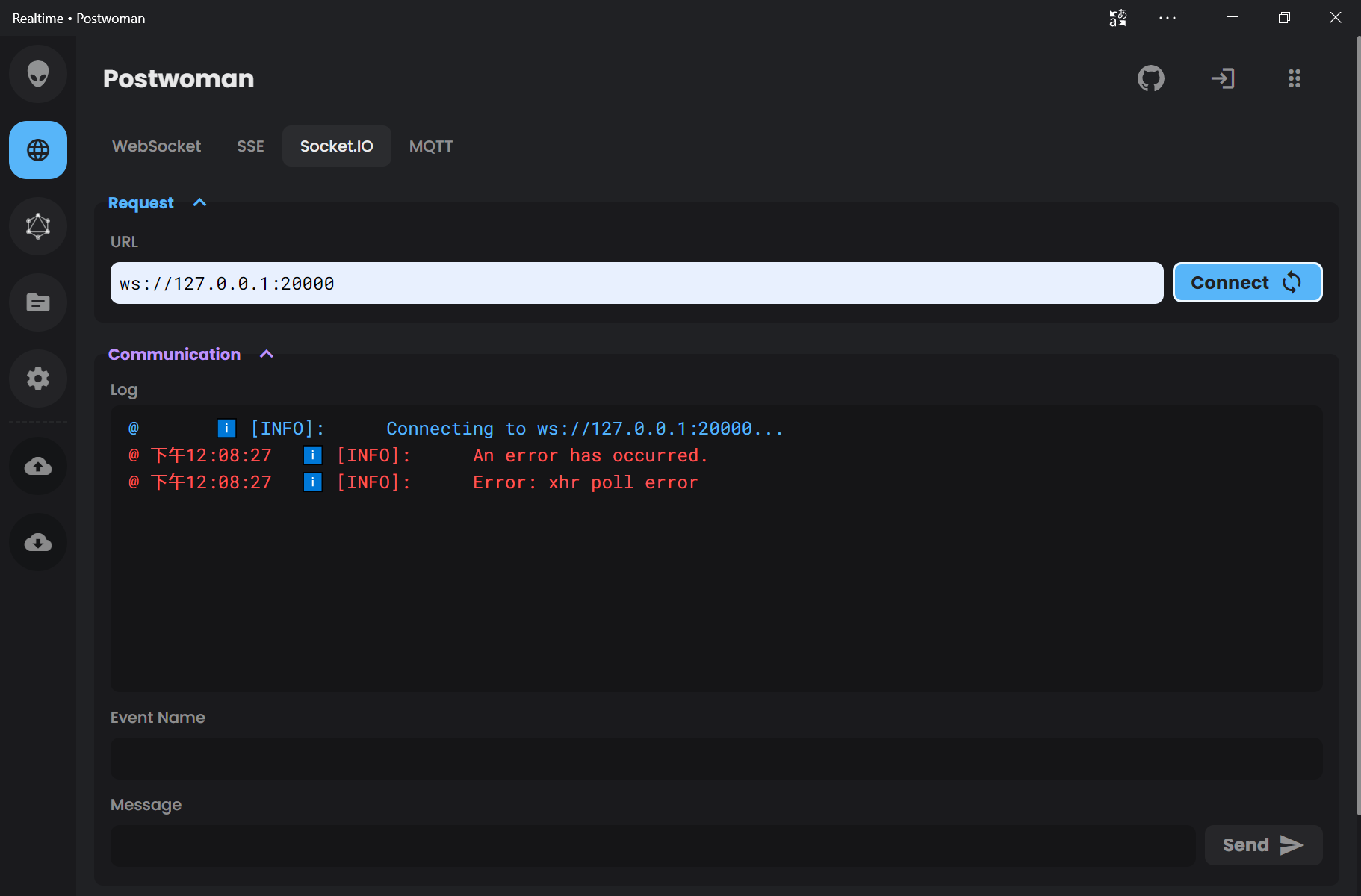Switch to the WebSocket tab
The image size is (1361, 896).
[x=156, y=146]
